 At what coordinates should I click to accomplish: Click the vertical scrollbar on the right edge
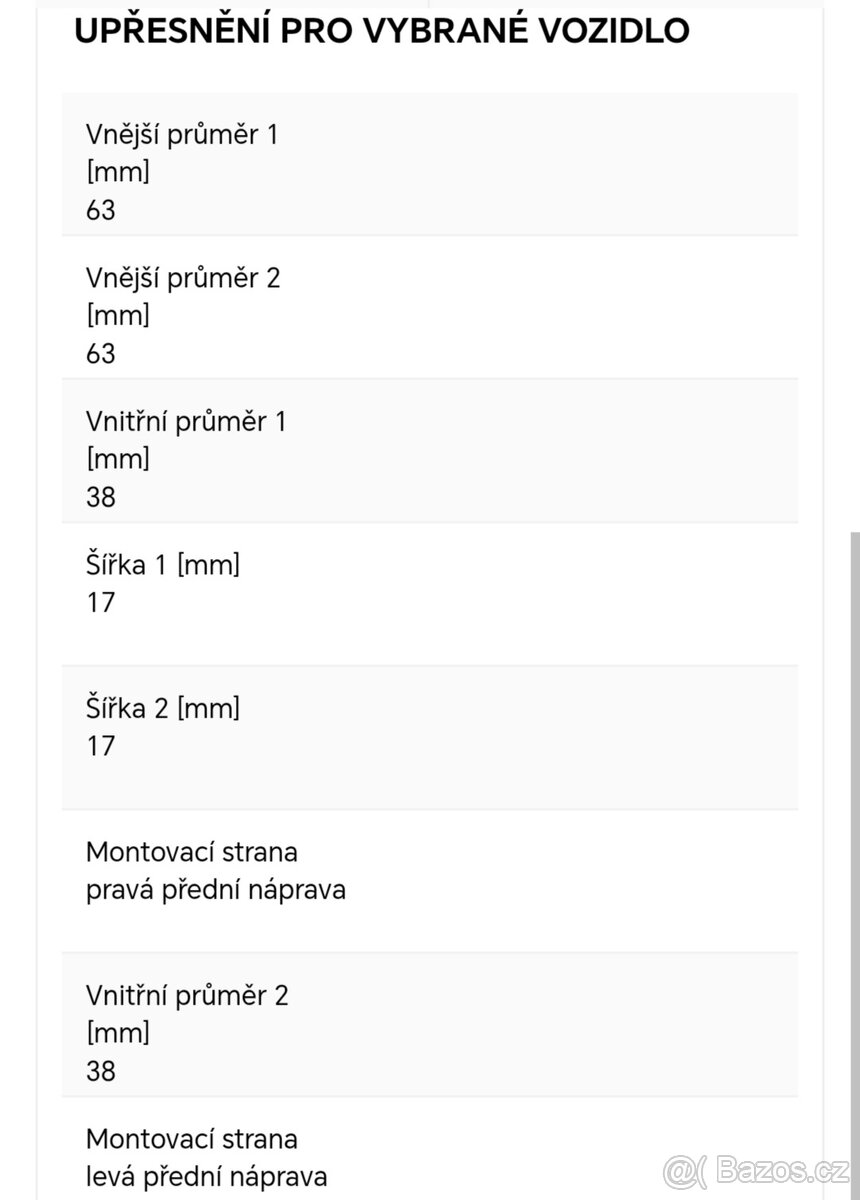pos(854,860)
